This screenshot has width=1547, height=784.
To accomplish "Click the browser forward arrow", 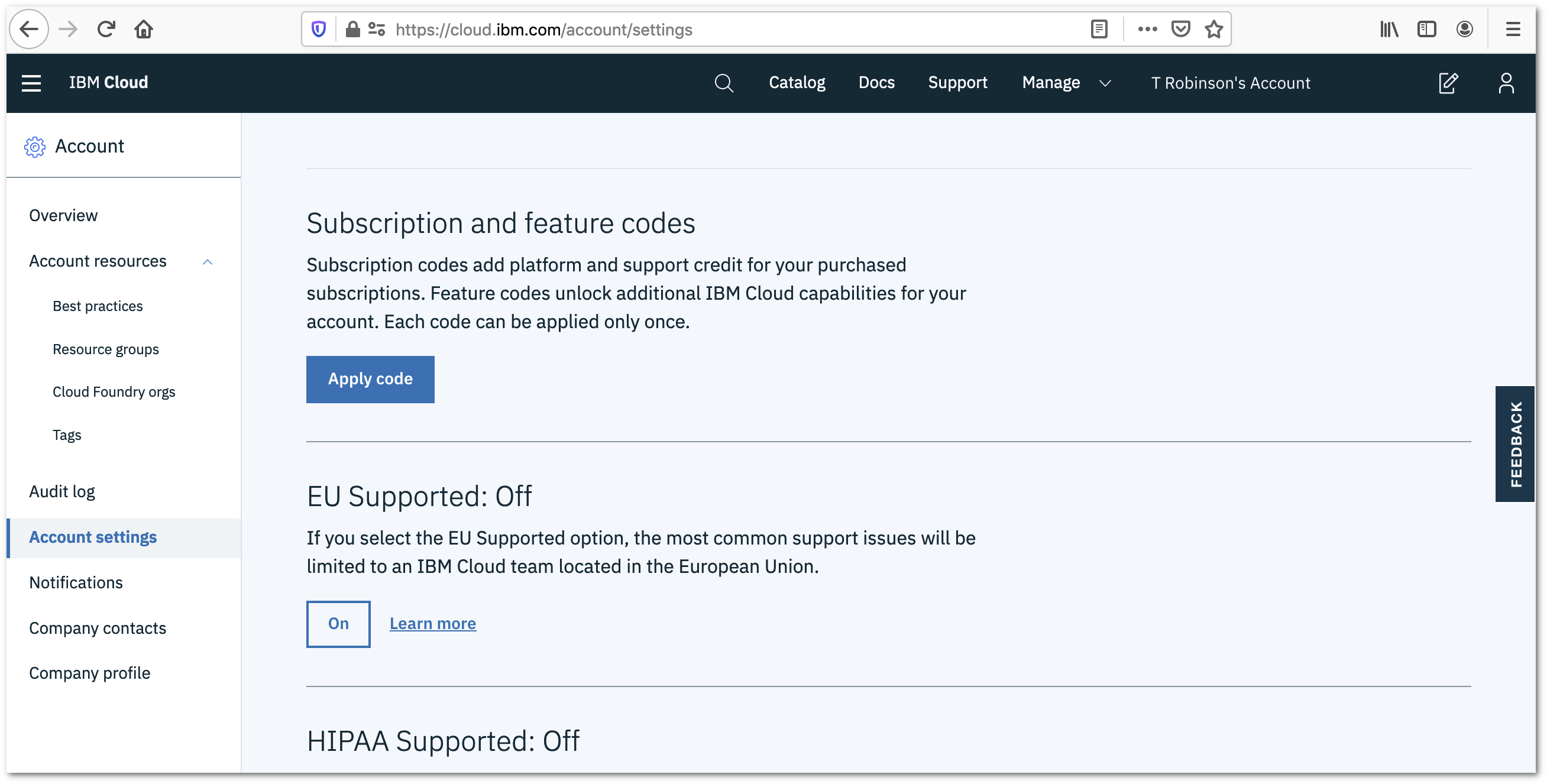I will click(69, 29).
